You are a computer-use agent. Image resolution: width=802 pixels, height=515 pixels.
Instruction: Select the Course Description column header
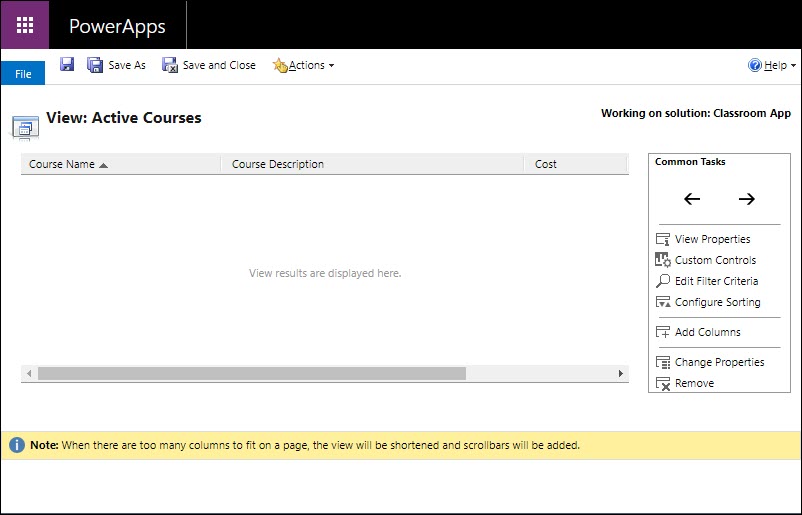tap(278, 164)
